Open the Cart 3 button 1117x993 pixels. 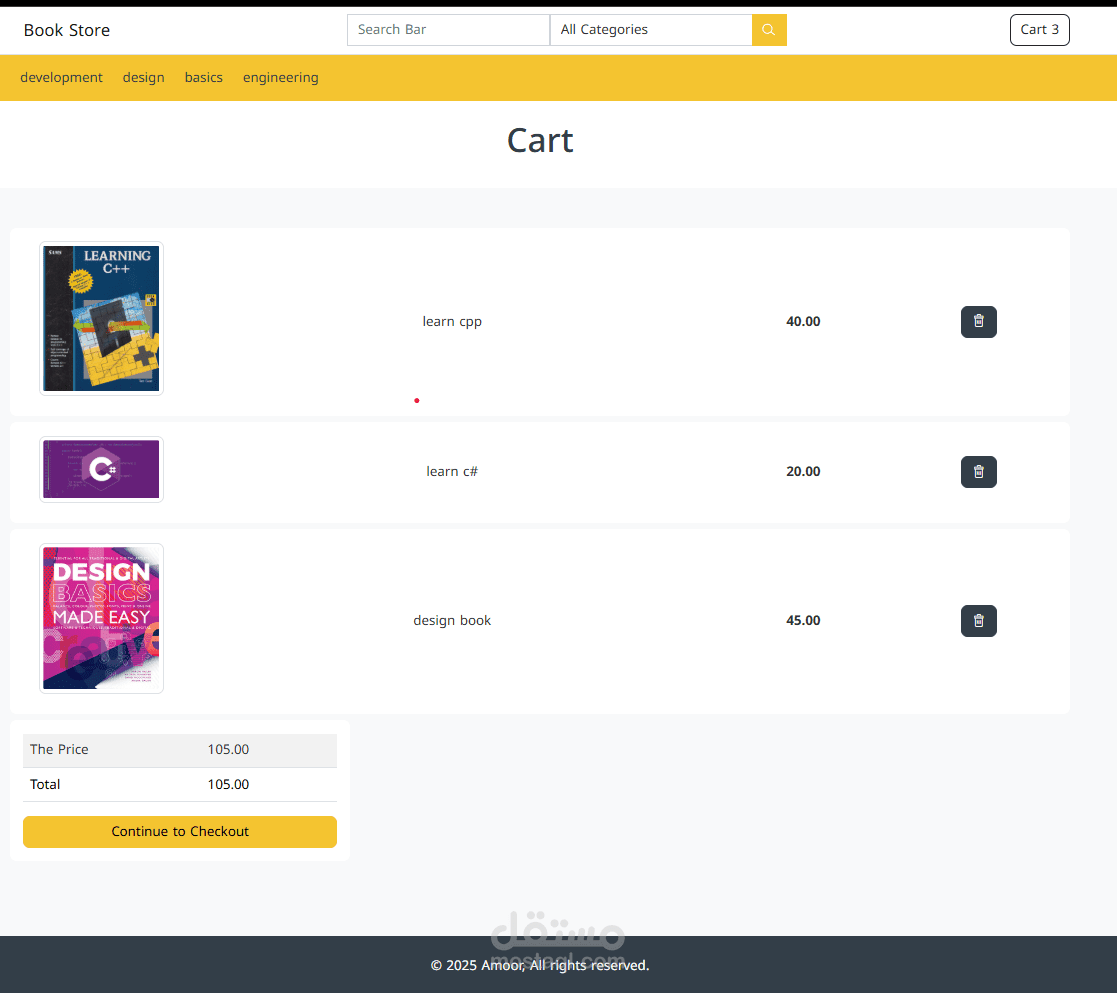[x=1039, y=30]
